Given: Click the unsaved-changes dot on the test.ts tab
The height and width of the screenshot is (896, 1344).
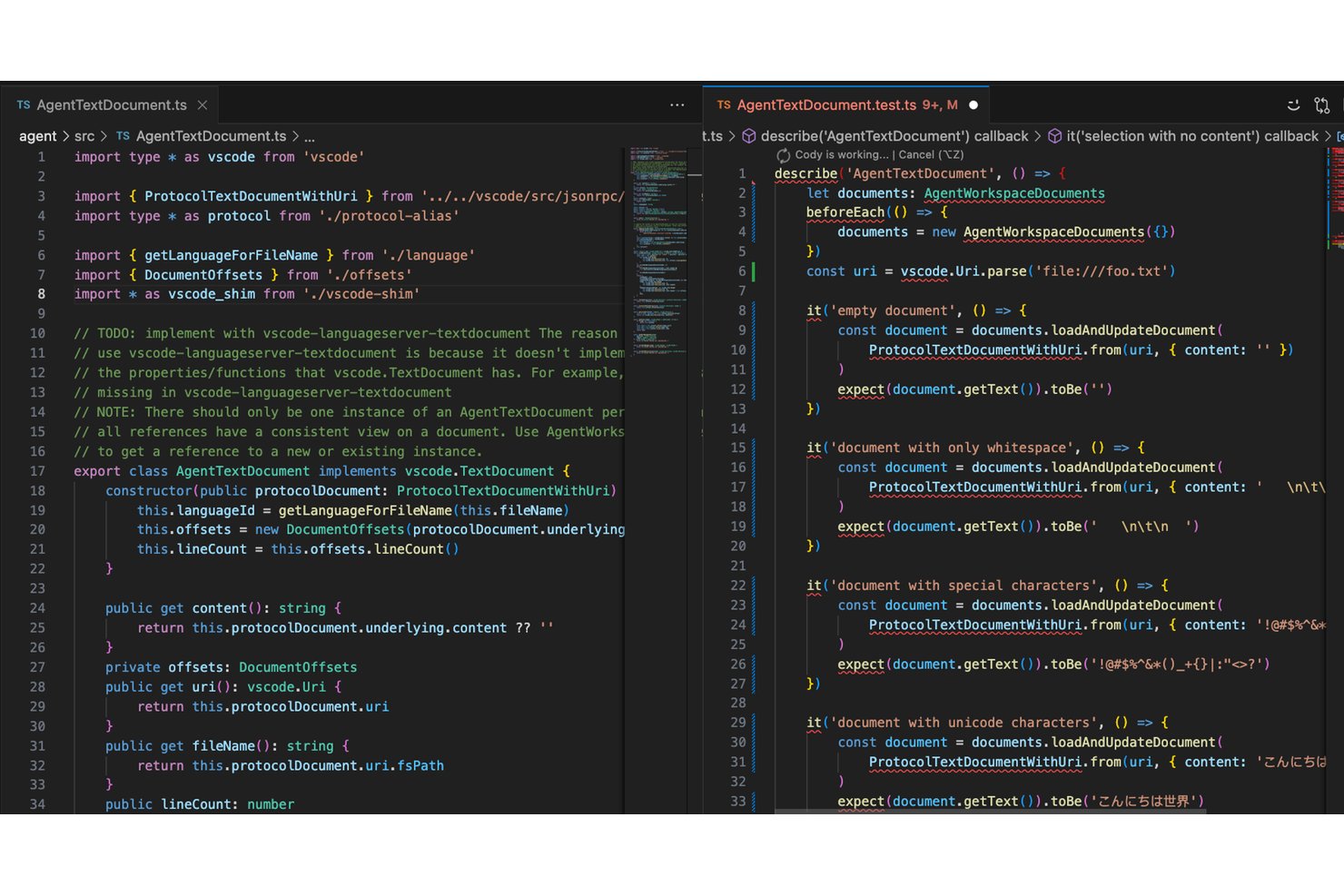Looking at the screenshot, I should tap(973, 105).
